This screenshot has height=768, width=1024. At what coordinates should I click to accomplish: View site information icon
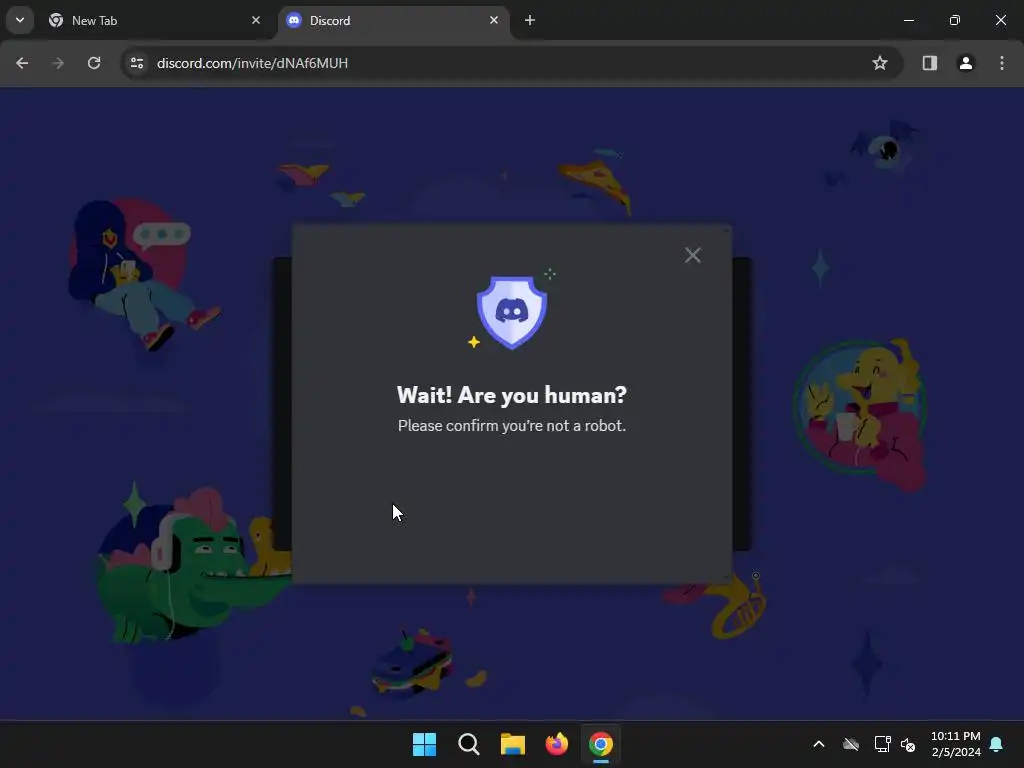tap(137, 63)
